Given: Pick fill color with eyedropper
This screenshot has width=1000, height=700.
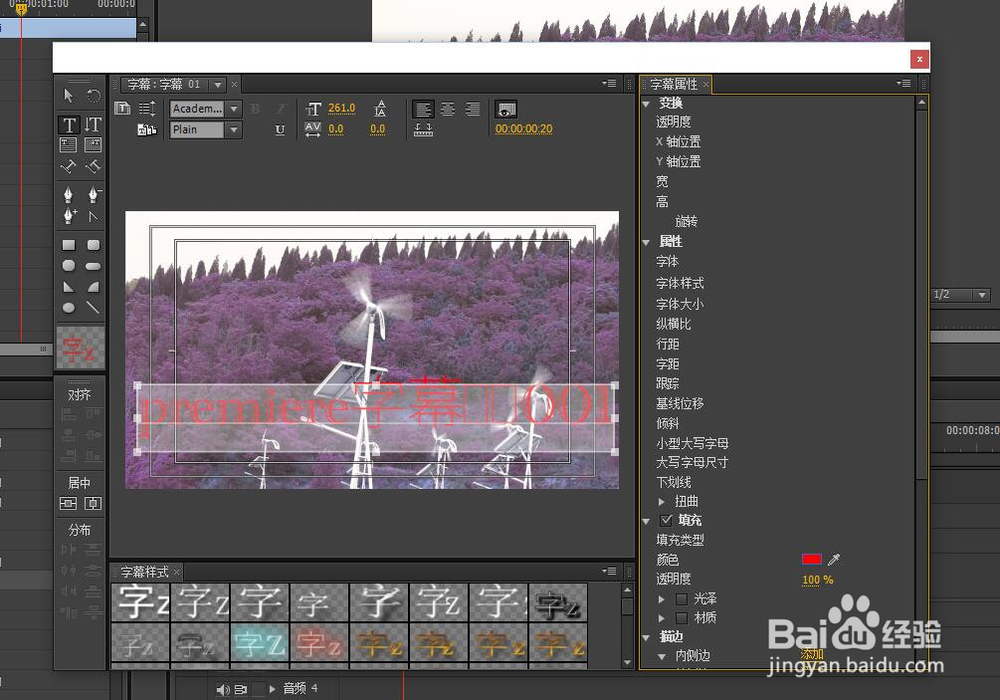Looking at the screenshot, I should 834,560.
